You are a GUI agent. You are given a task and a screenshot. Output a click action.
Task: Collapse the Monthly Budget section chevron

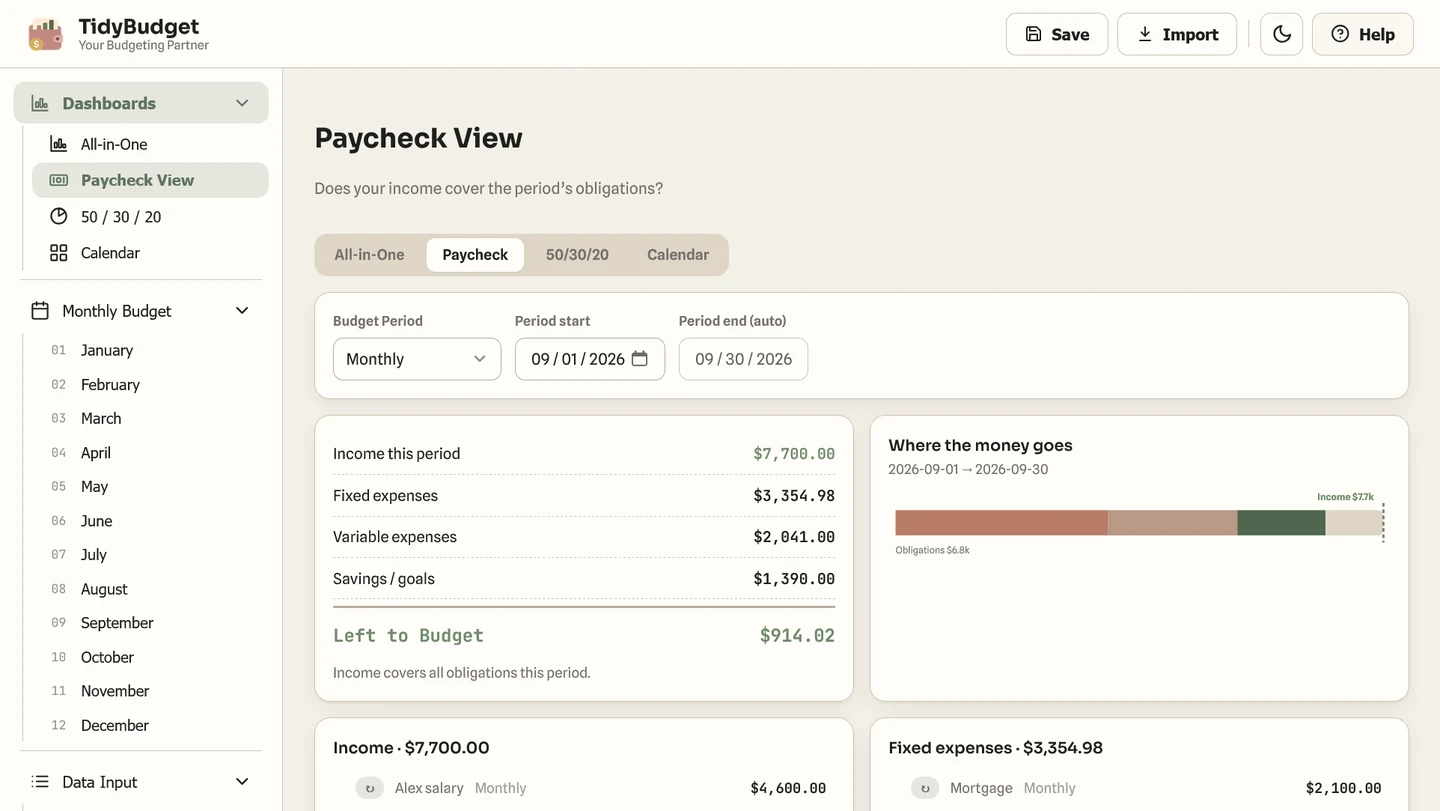pos(242,311)
